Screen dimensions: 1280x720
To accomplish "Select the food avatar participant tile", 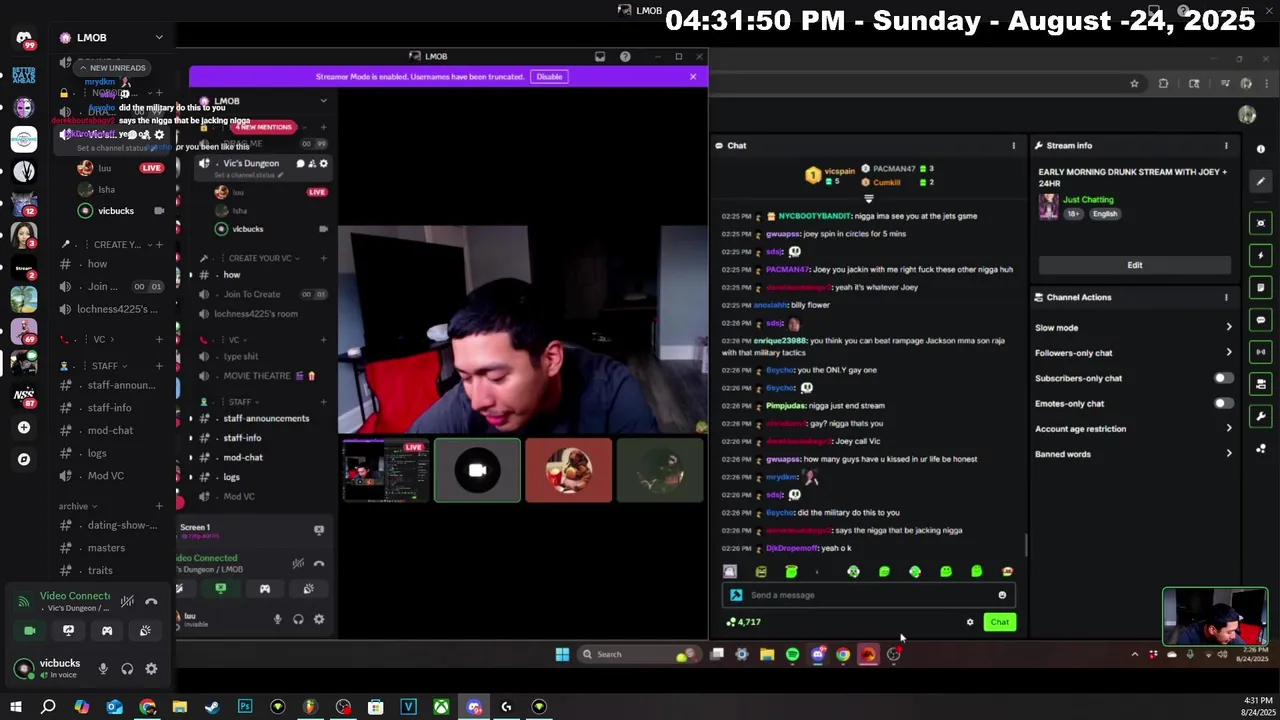I will [568, 469].
